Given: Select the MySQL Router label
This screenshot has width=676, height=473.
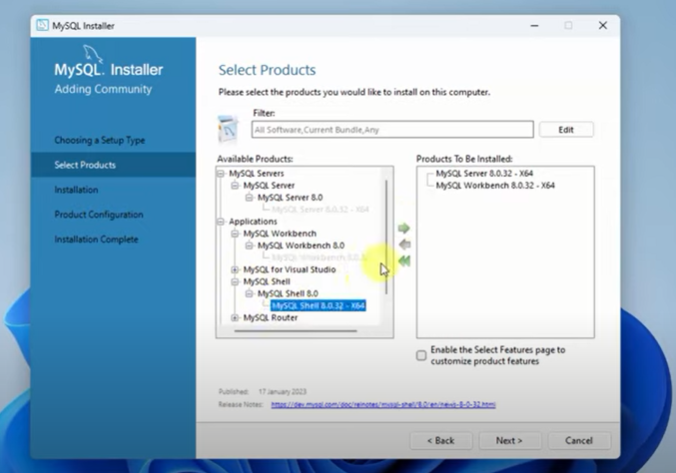Looking at the screenshot, I should [270, 318].
